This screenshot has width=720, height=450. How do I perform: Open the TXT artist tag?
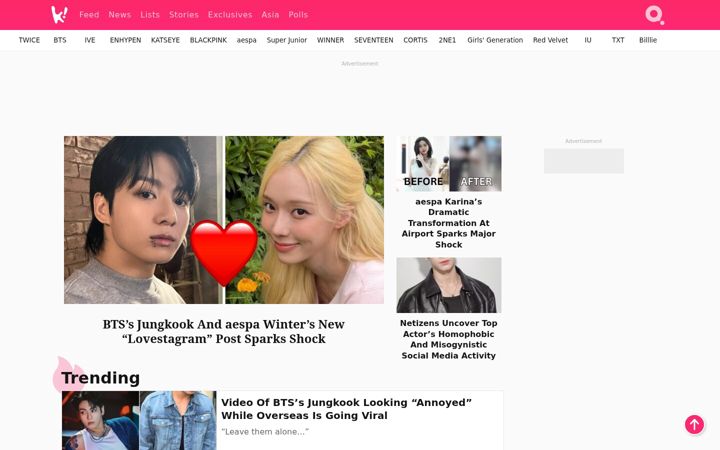tap(618, 40)
